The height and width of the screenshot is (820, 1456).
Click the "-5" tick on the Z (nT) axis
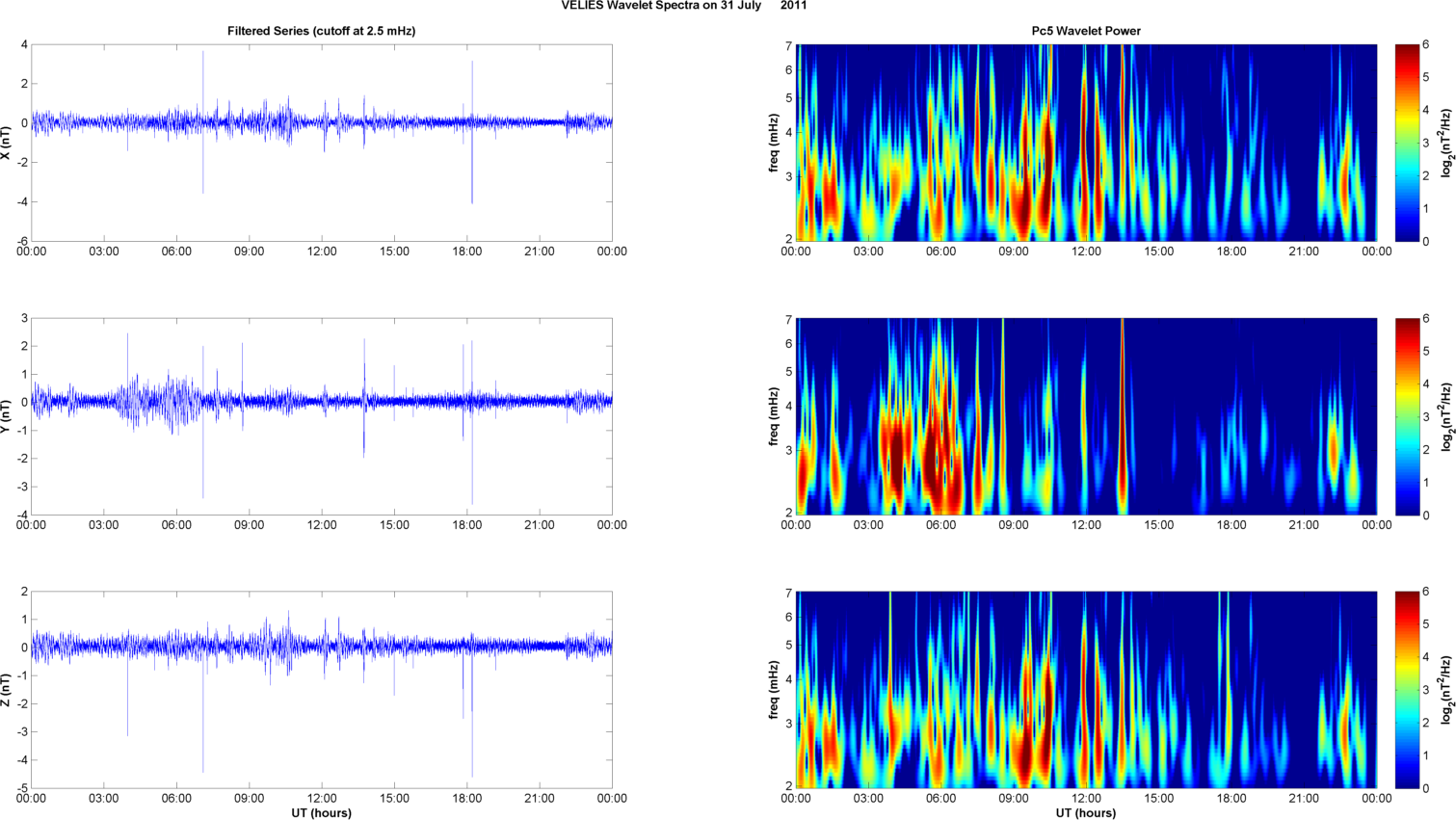point(21,788)
